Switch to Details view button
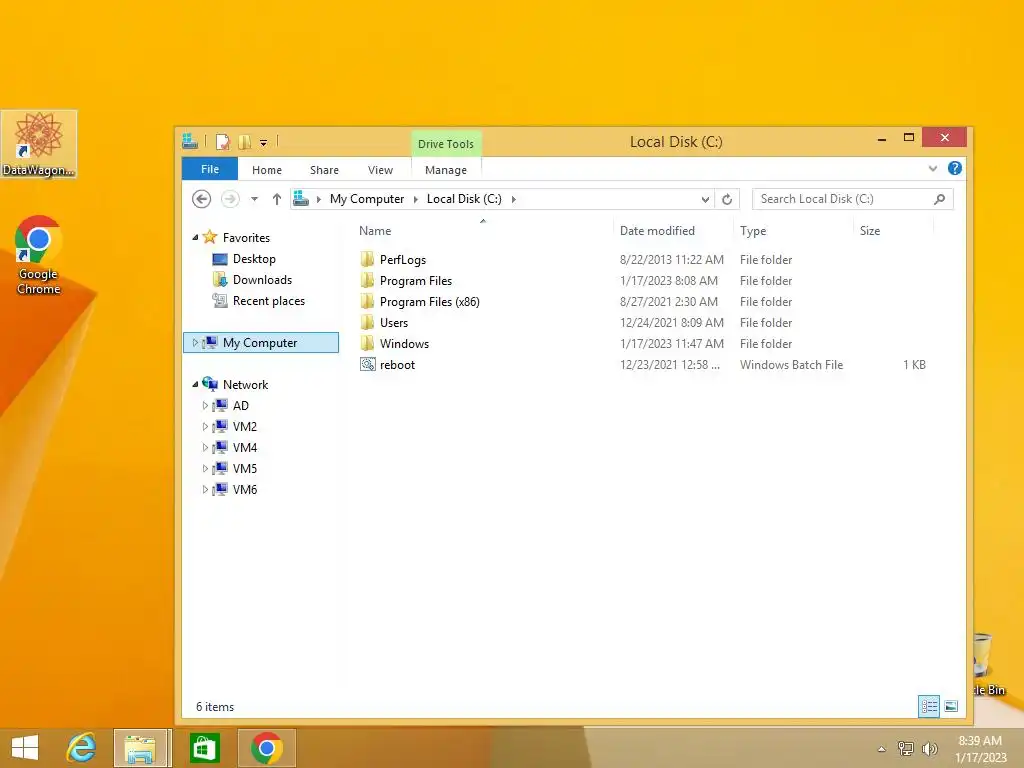This screenshot has width=1024, height=768. 929,706
